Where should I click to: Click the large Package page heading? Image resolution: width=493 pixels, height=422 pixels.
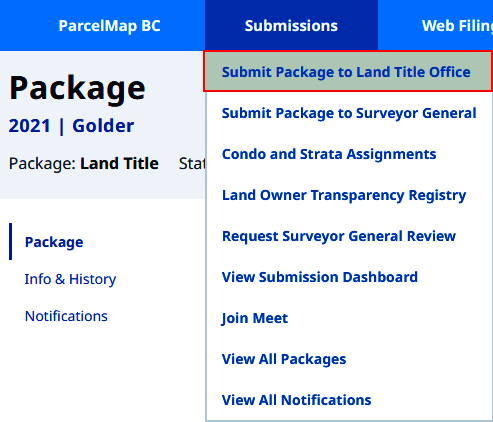77,88
